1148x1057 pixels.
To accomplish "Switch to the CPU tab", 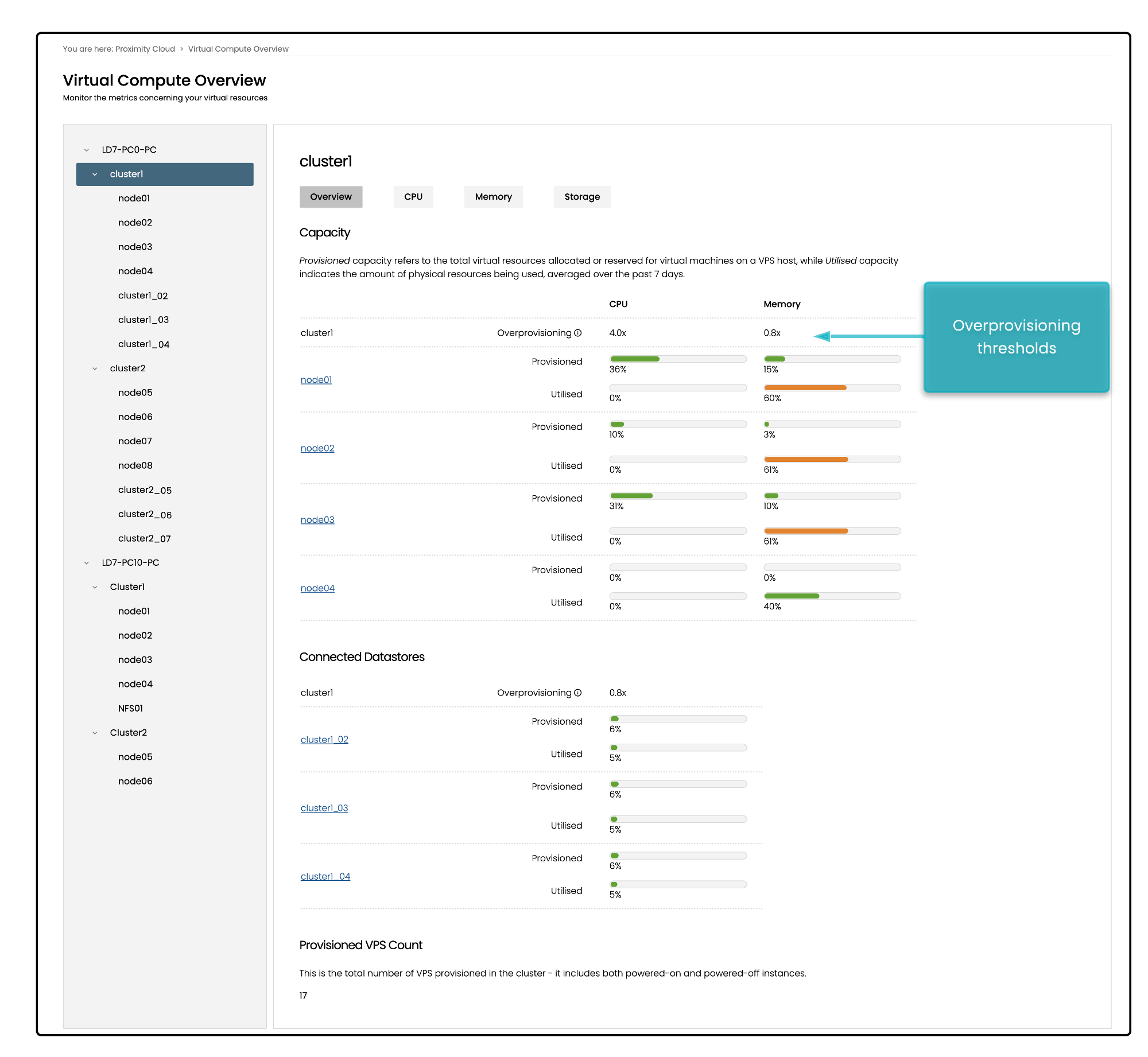I will (413, 197).
